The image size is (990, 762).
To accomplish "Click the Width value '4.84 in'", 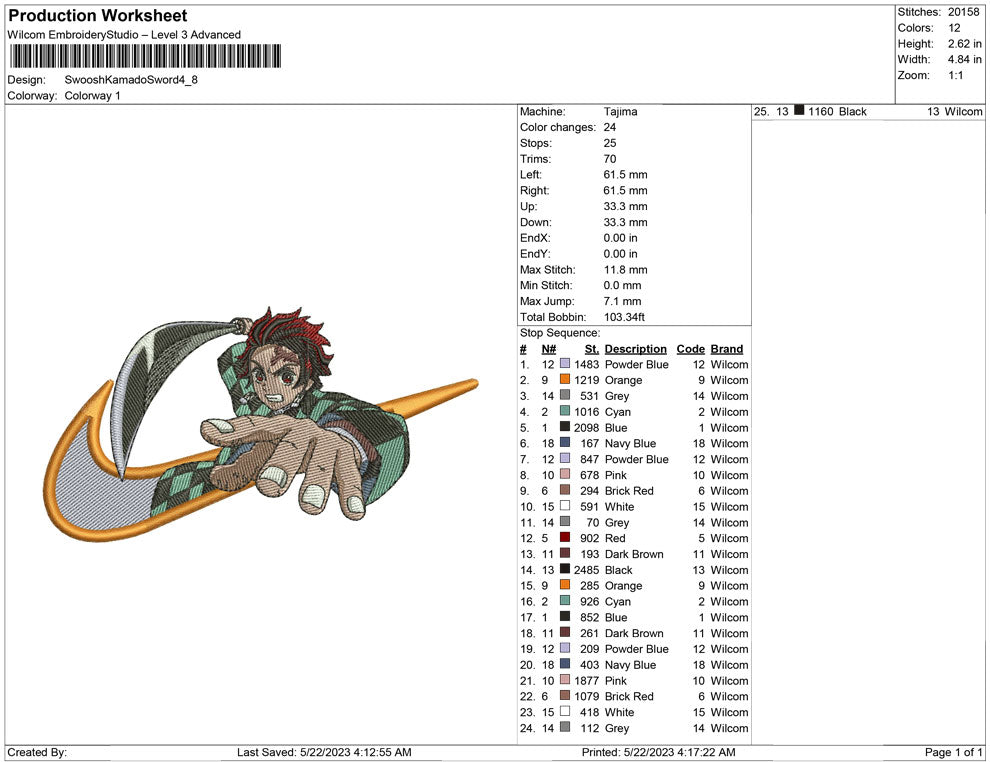I will [964, 59].
